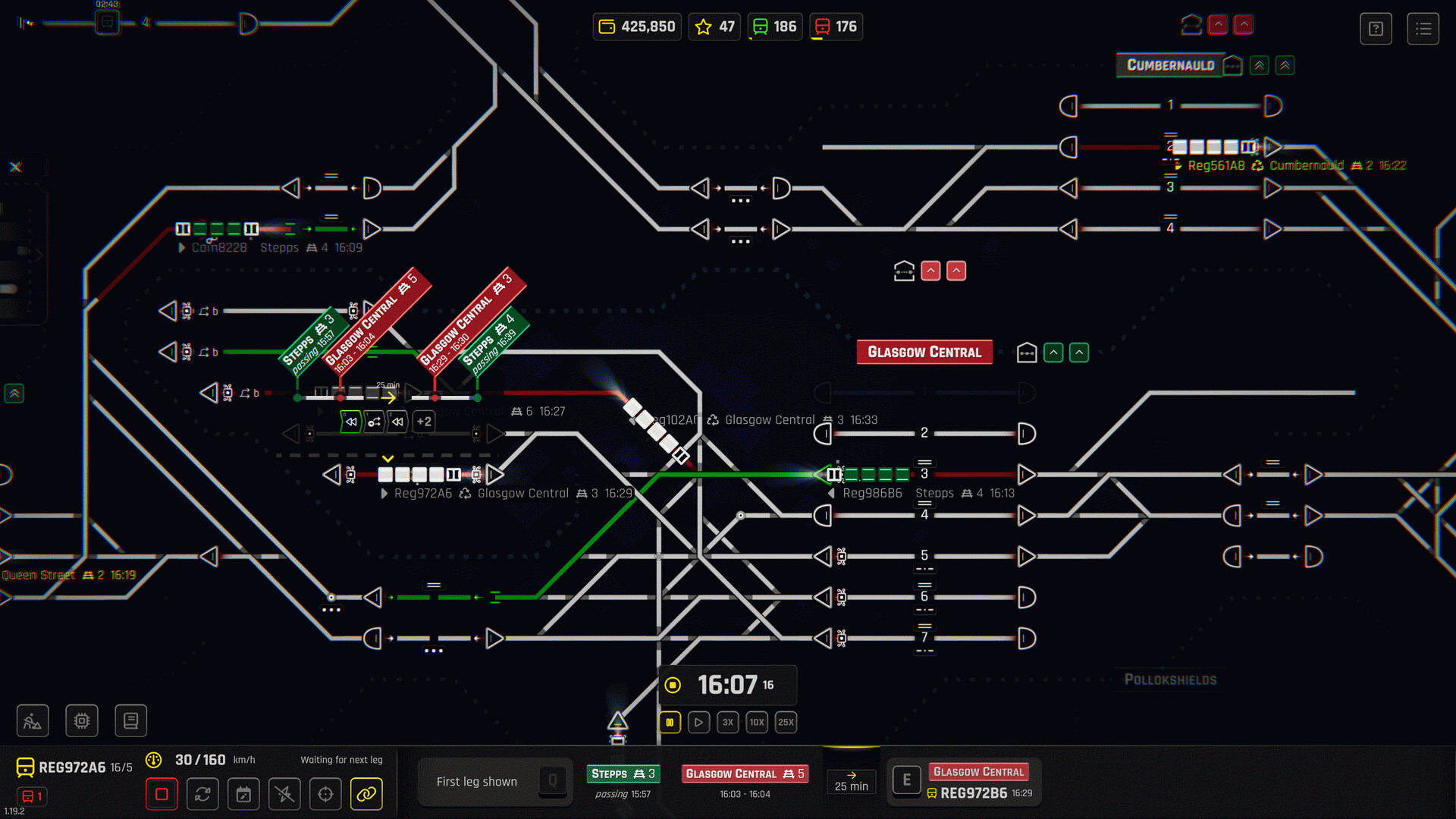Pause the simulation

tap(670, 722)
